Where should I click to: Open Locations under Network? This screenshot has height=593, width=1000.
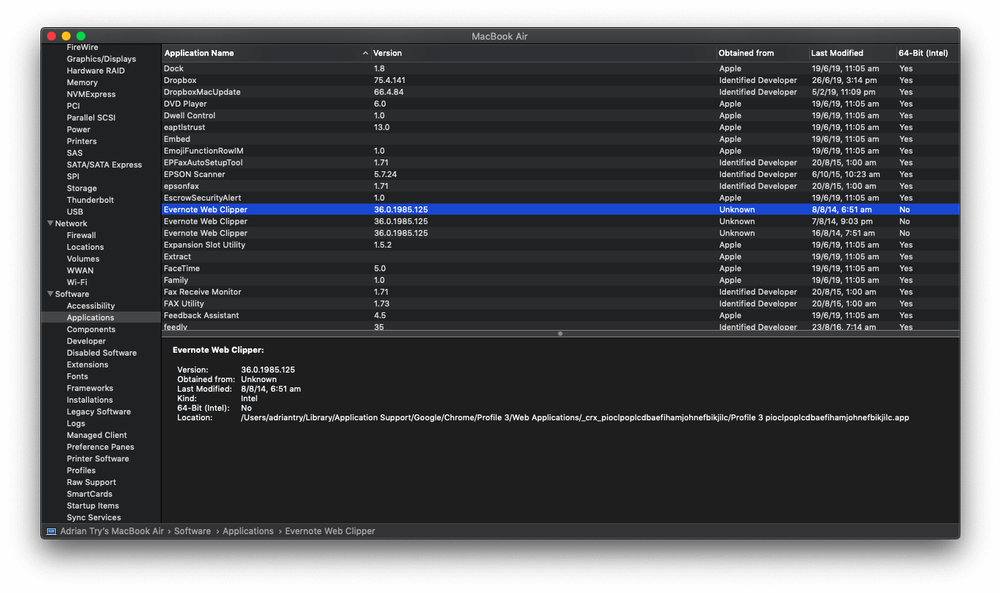[x=85, y=247]
